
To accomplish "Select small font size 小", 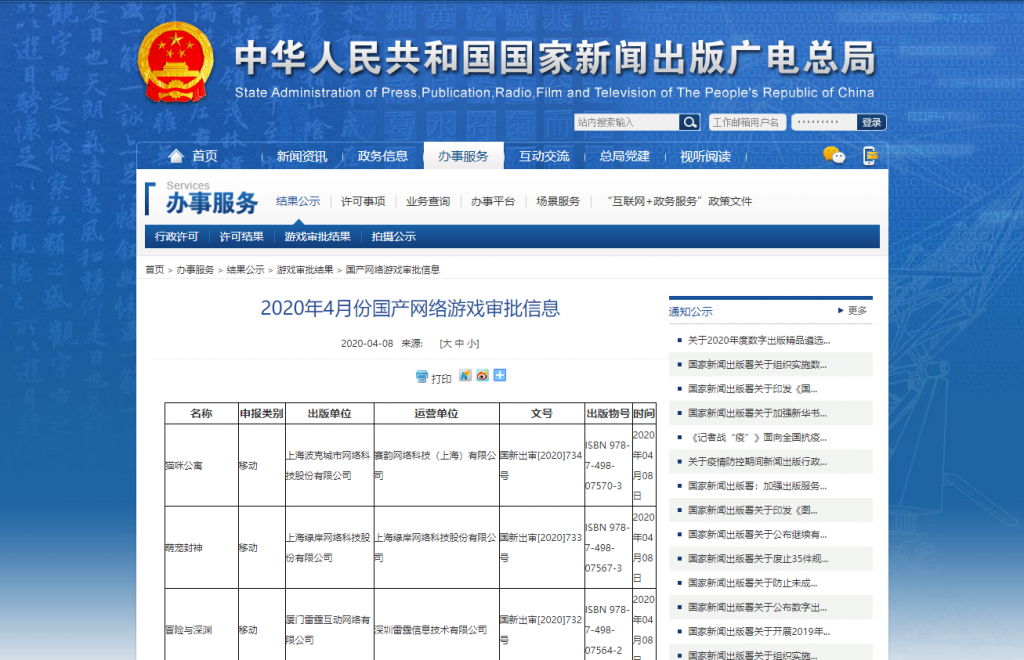I will click(x=472, y=343).
